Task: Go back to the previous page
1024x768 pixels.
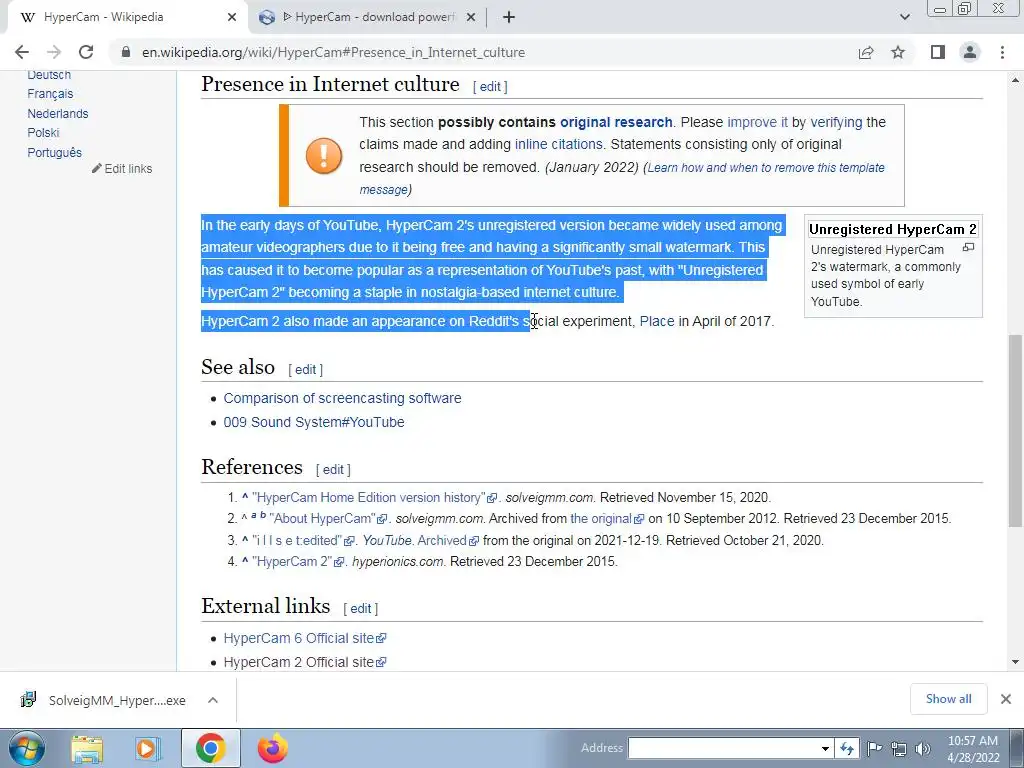Action: (22, 52)
